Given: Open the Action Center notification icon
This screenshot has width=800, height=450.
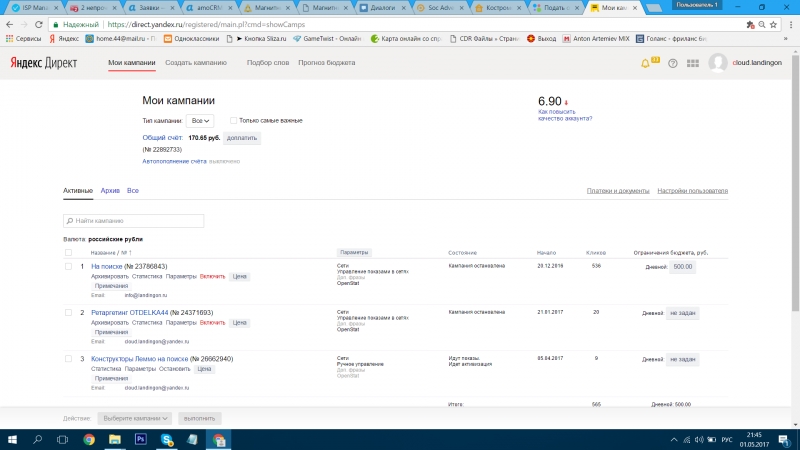Looking at the screenshot, I should (x=784, y=440).
